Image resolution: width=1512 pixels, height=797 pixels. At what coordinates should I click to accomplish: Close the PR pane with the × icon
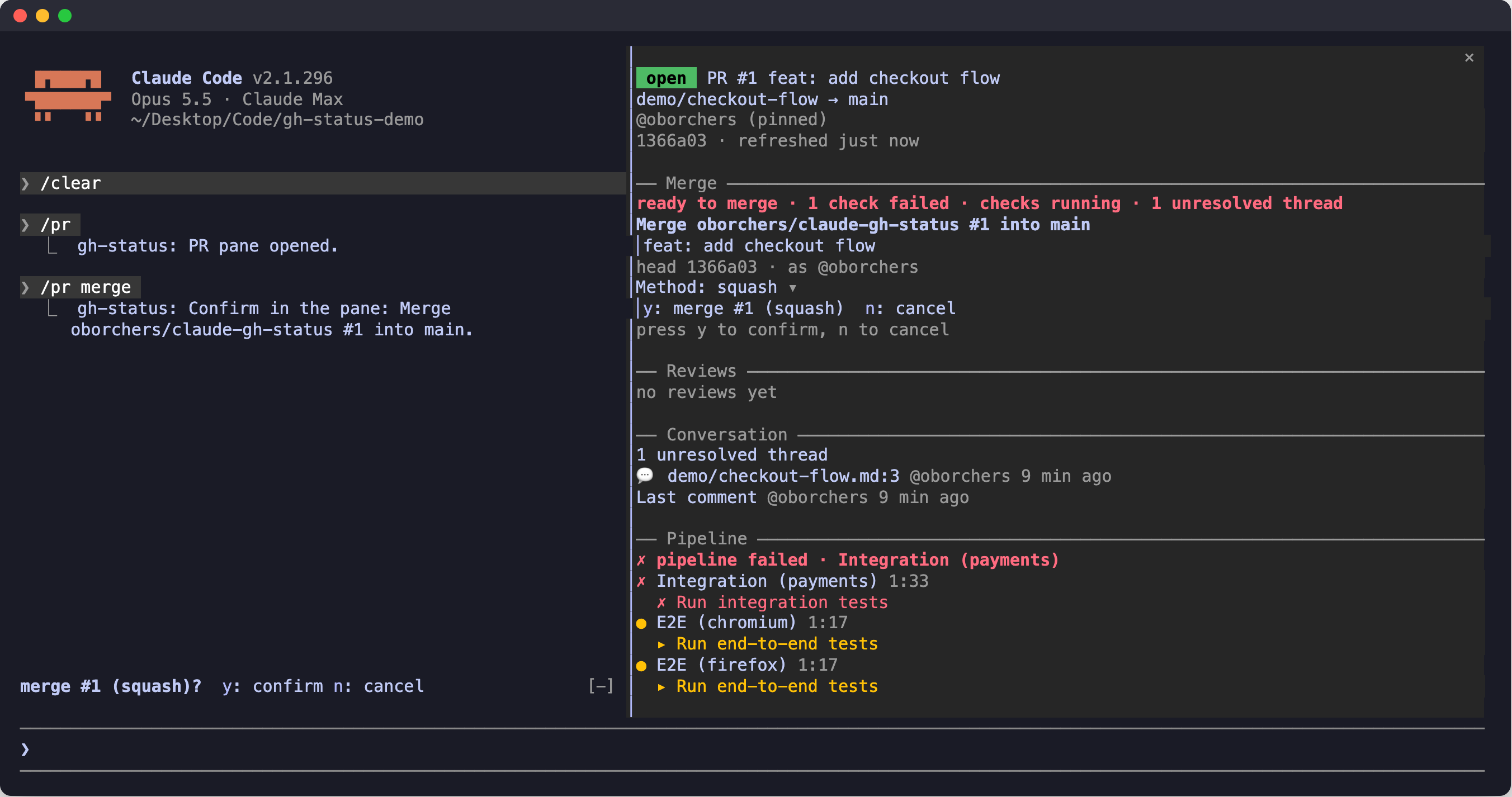point(1468,58)
